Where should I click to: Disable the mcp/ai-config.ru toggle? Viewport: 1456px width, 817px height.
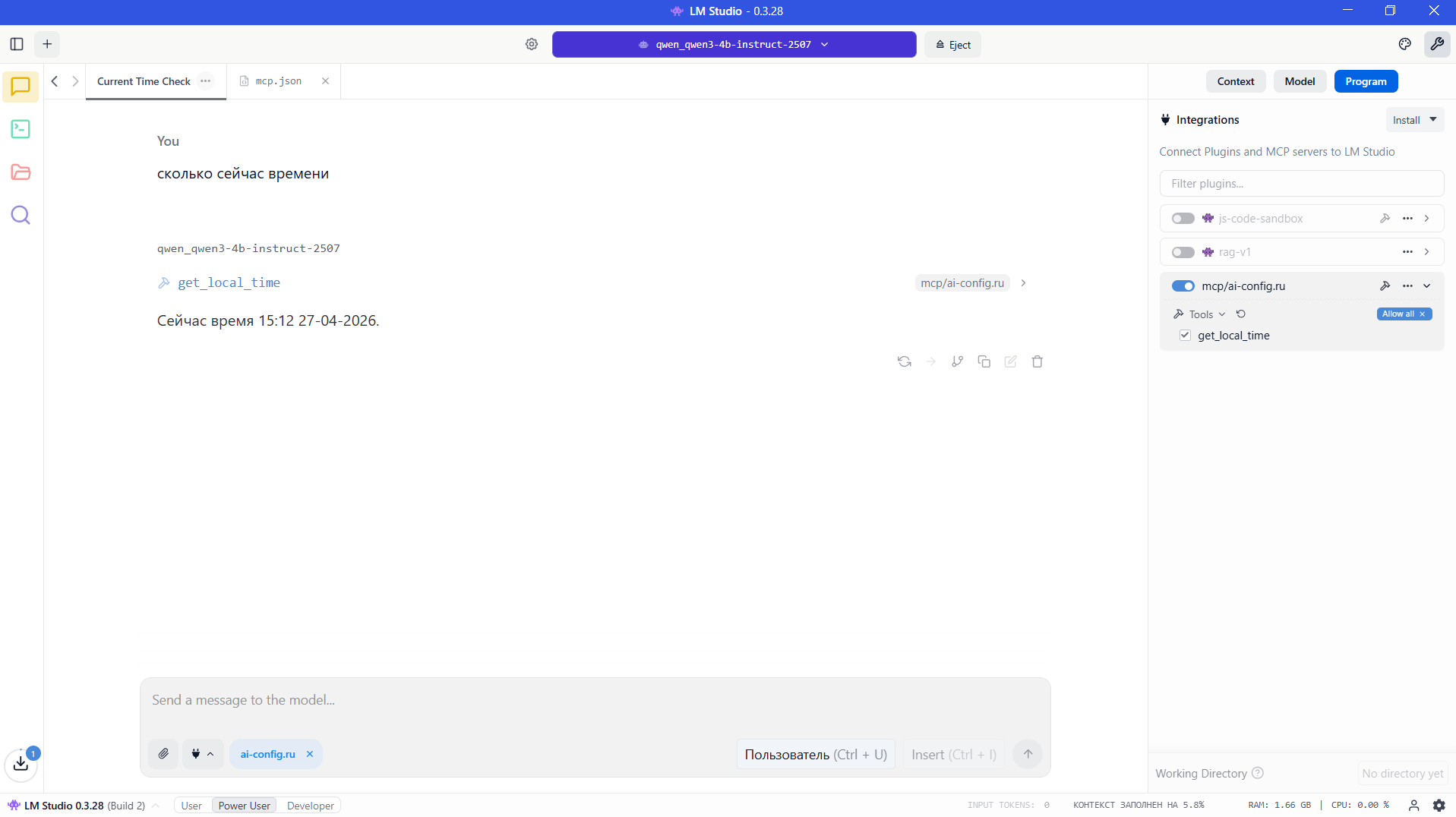click(1183, 286)
